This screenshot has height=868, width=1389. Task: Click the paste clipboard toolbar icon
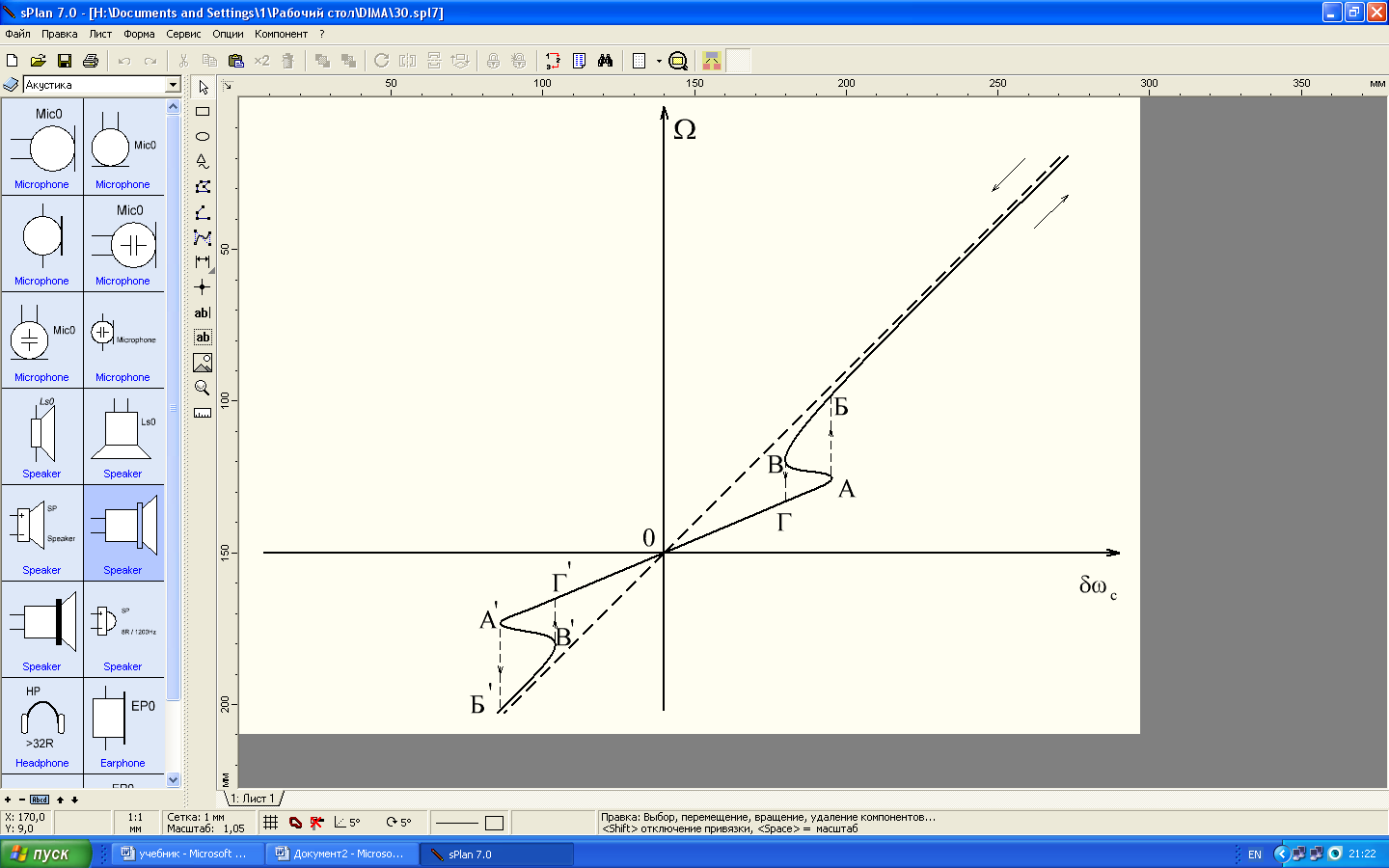coord(235,61)
